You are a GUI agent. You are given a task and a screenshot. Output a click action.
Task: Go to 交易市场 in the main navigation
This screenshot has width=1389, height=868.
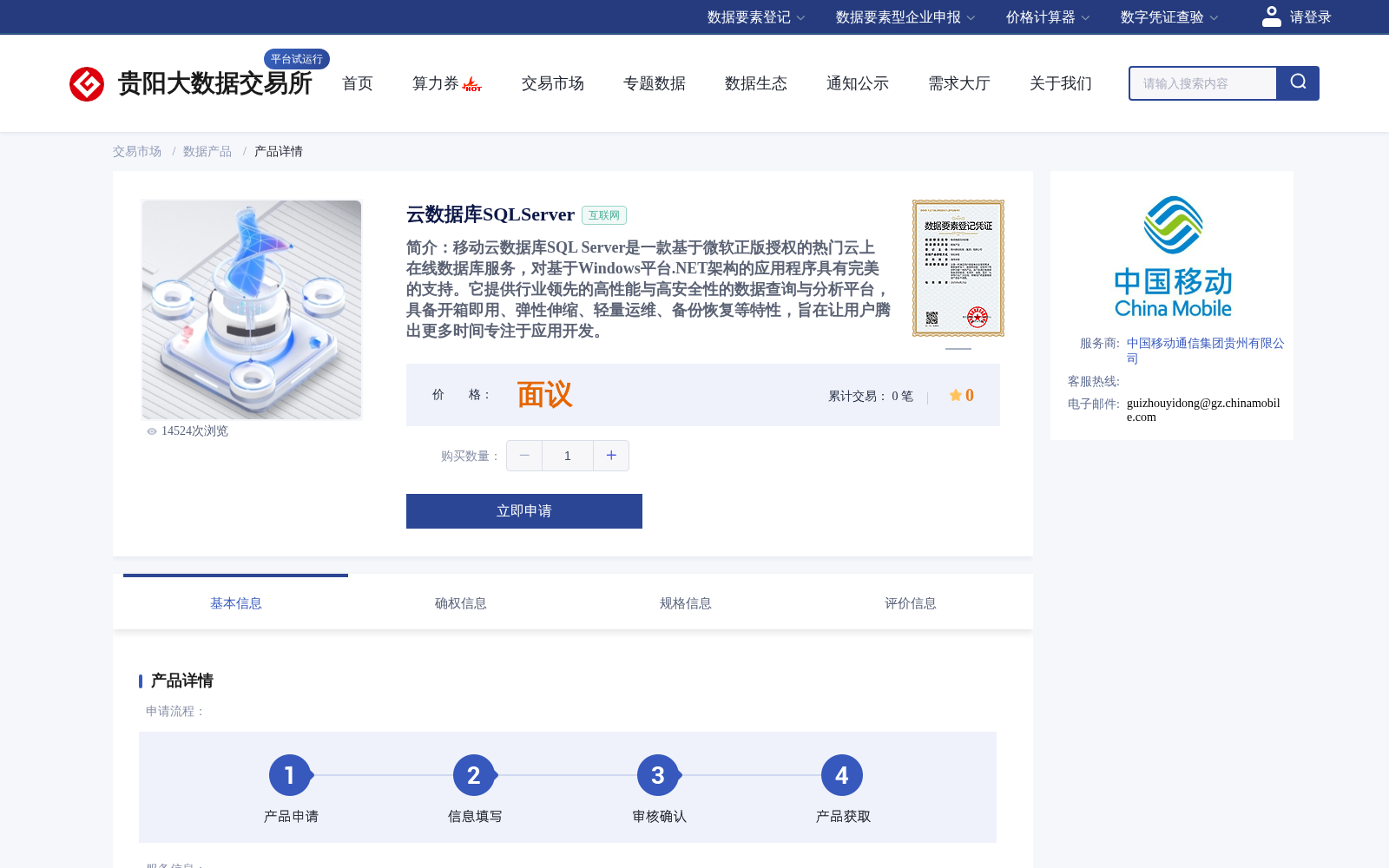(553, 83)
